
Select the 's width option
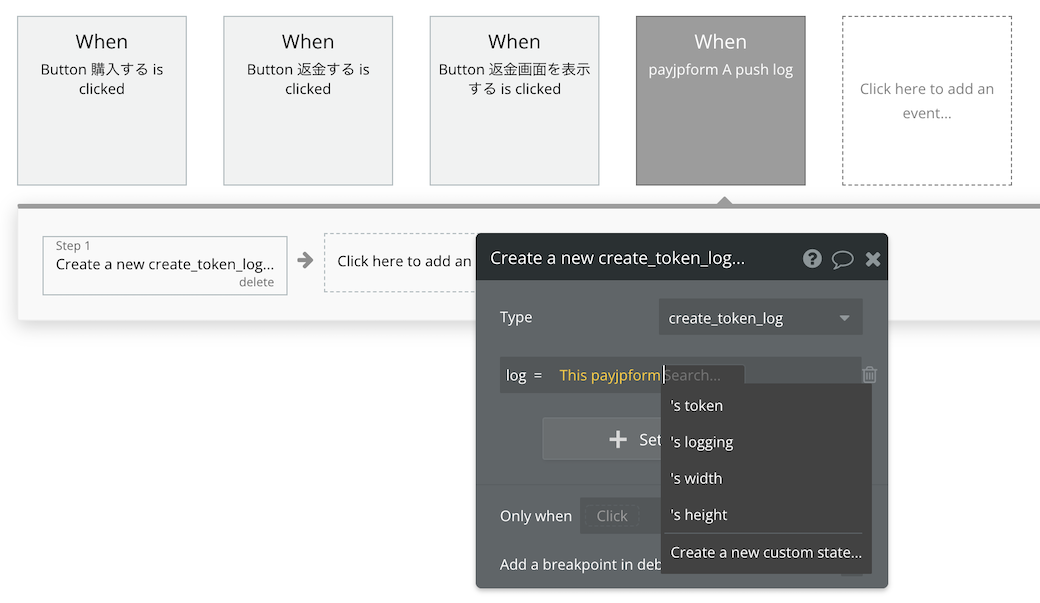[x=766, y=478]
